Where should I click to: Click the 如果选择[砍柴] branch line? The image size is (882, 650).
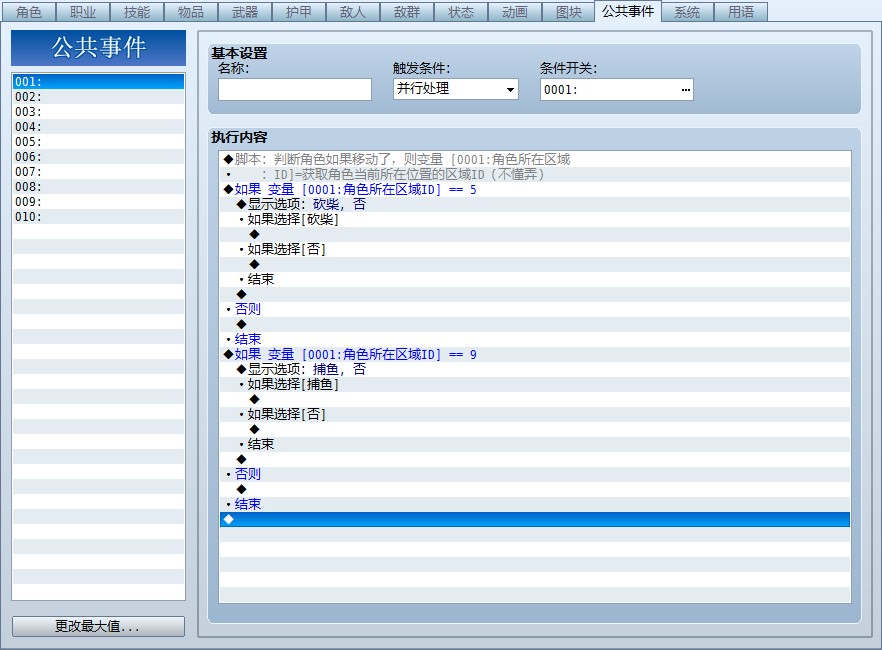(x=534, y=219)
